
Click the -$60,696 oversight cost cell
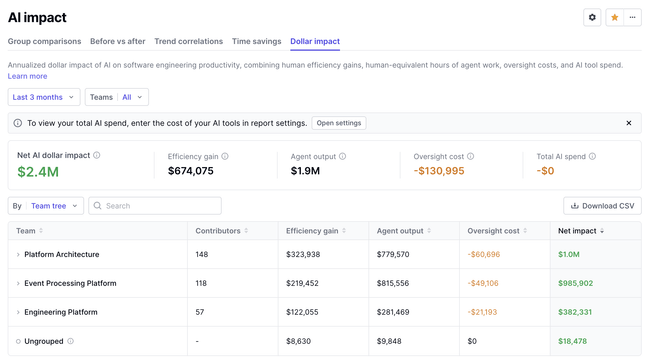click(x=484, y=255)
